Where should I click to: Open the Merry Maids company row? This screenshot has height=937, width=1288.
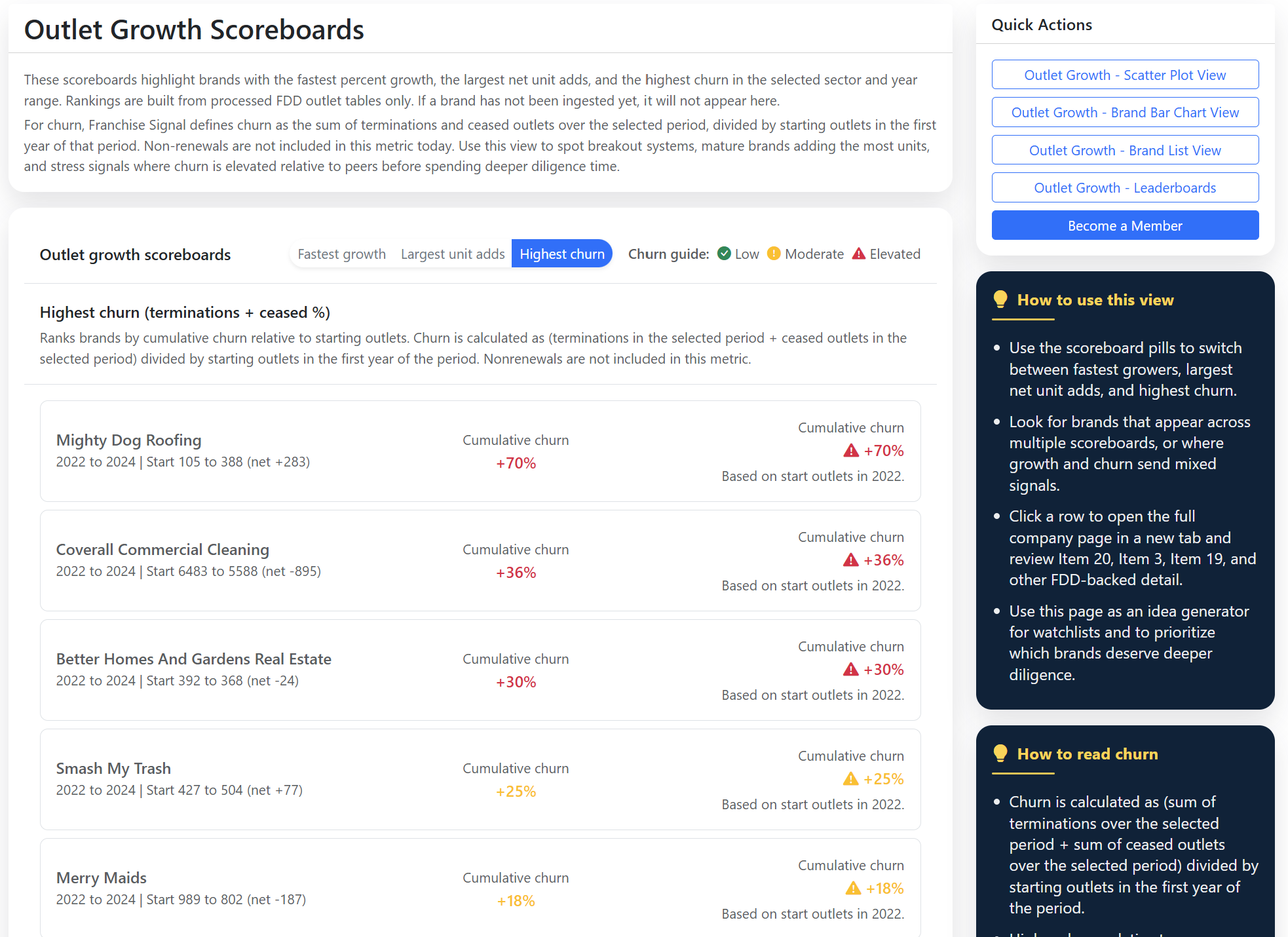pos(102,878)
